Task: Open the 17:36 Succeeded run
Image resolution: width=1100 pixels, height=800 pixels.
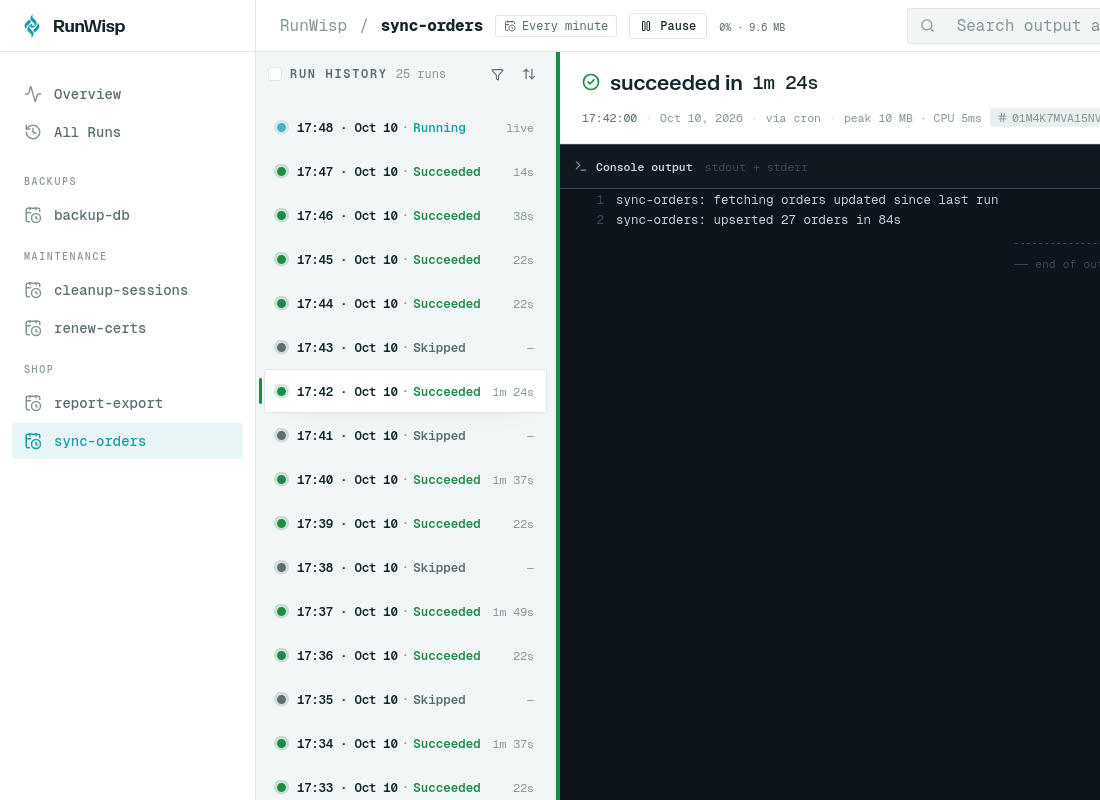Action: point(405,655)
